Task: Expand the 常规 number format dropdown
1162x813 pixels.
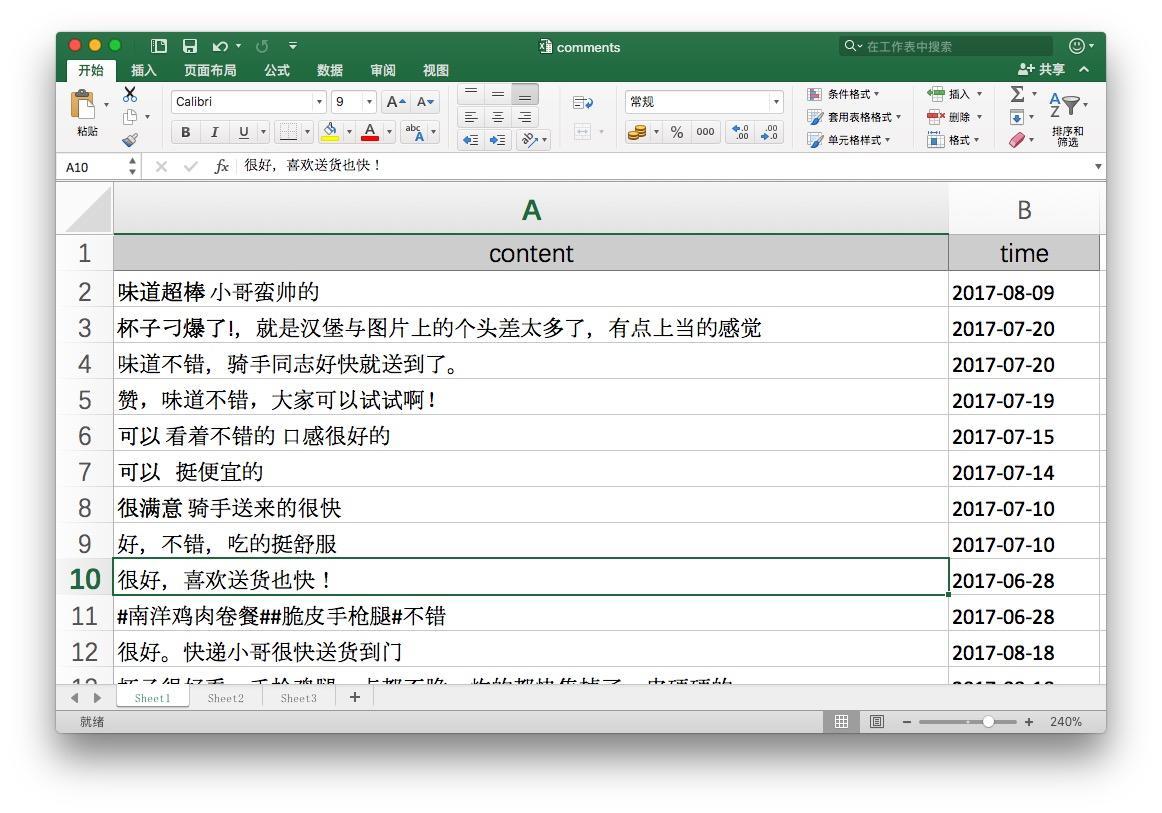Action: click(776, 102)
